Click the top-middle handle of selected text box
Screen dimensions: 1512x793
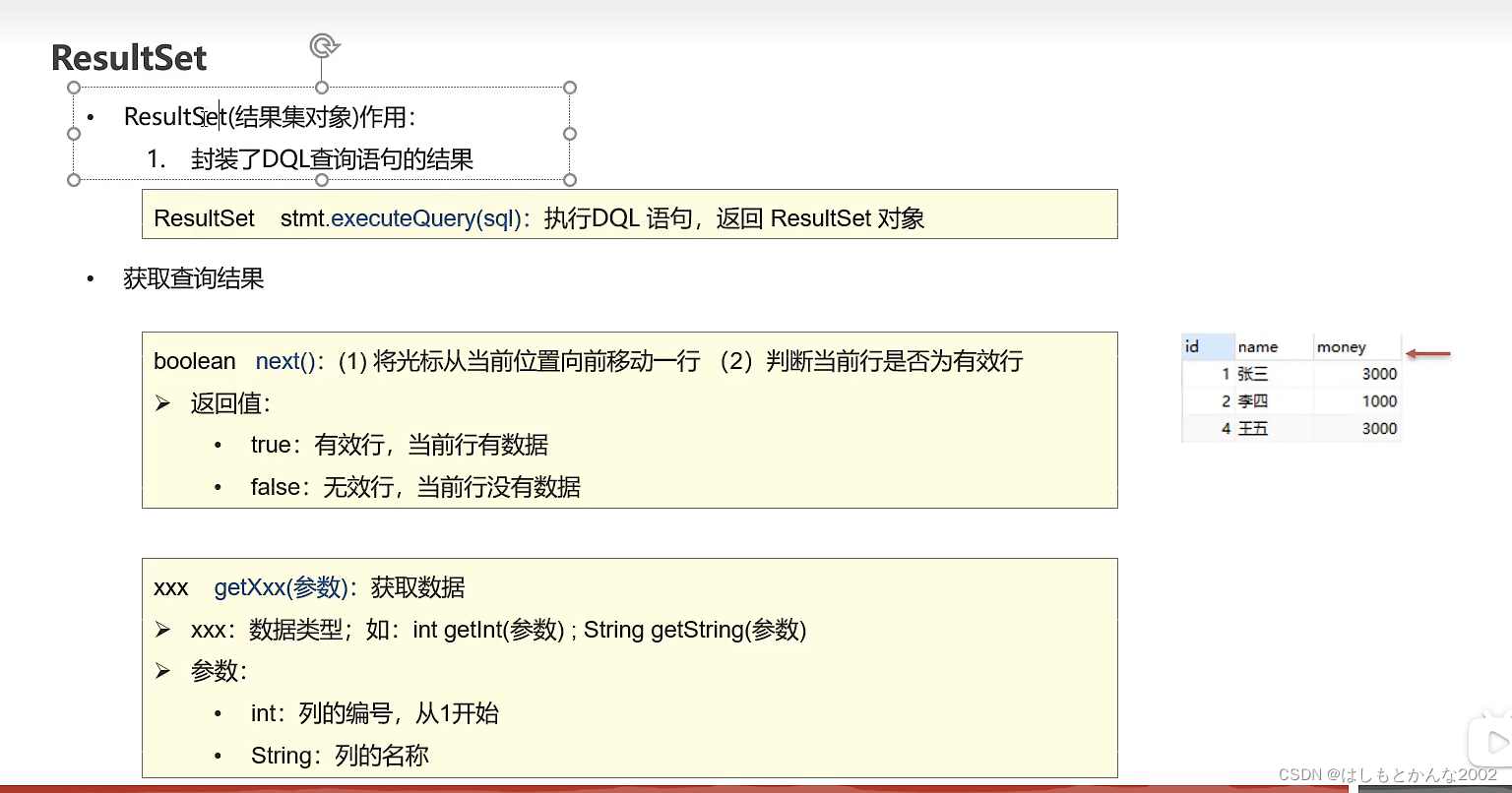(322, 88)
